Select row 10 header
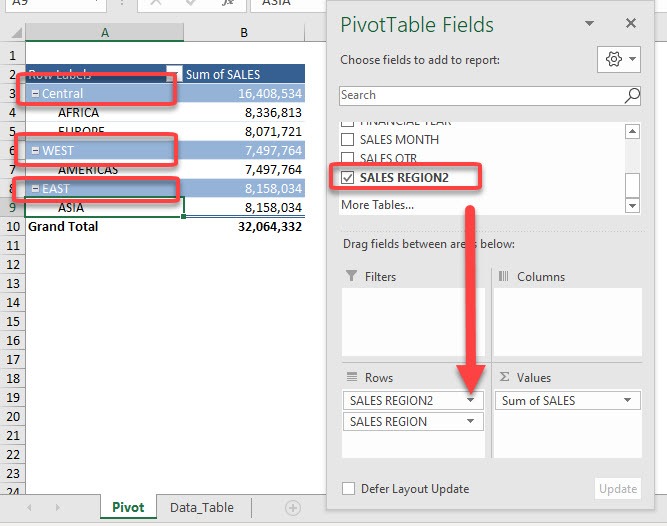 pyautogui.click(x=13, y=227)
